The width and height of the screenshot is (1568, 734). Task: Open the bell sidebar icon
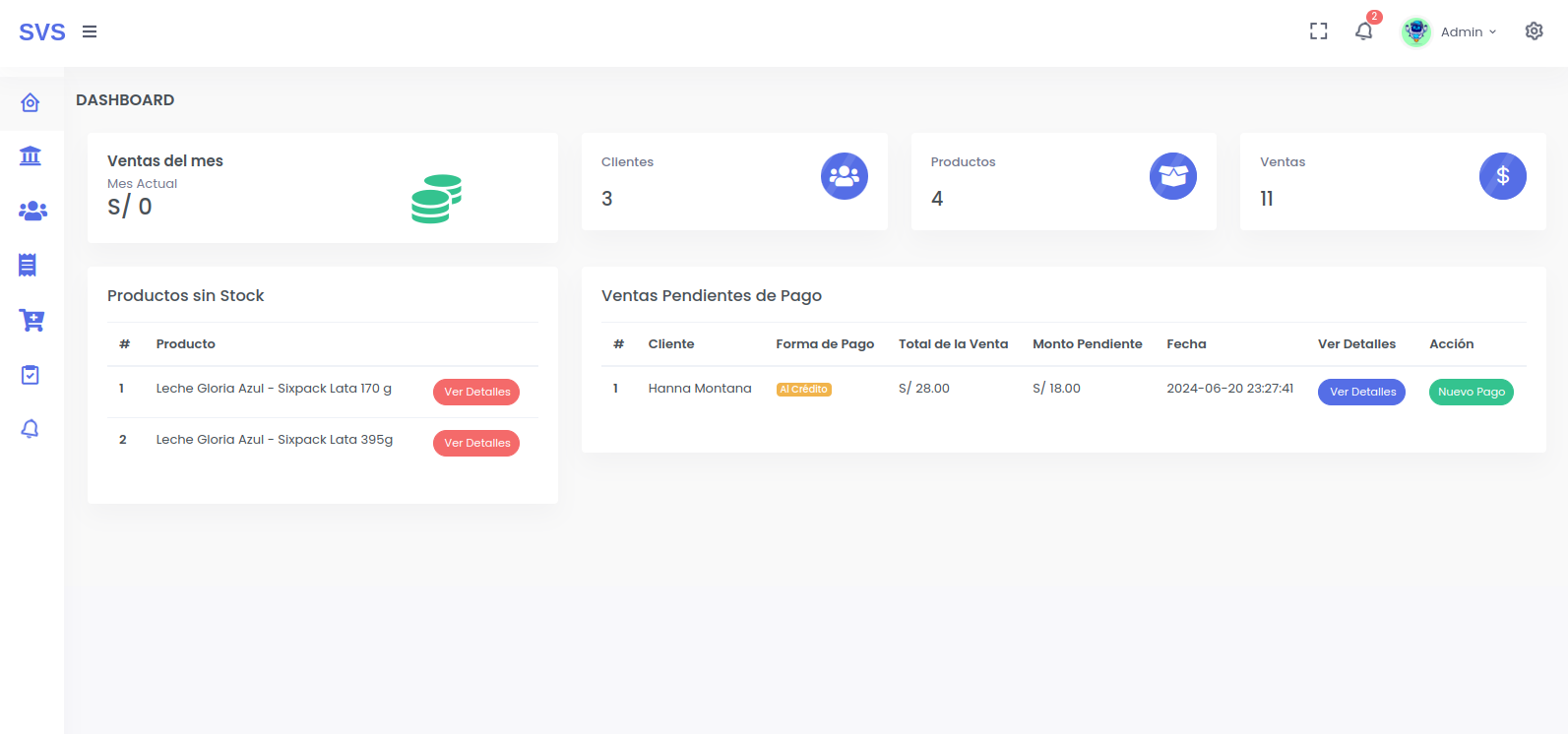point(31,429)
